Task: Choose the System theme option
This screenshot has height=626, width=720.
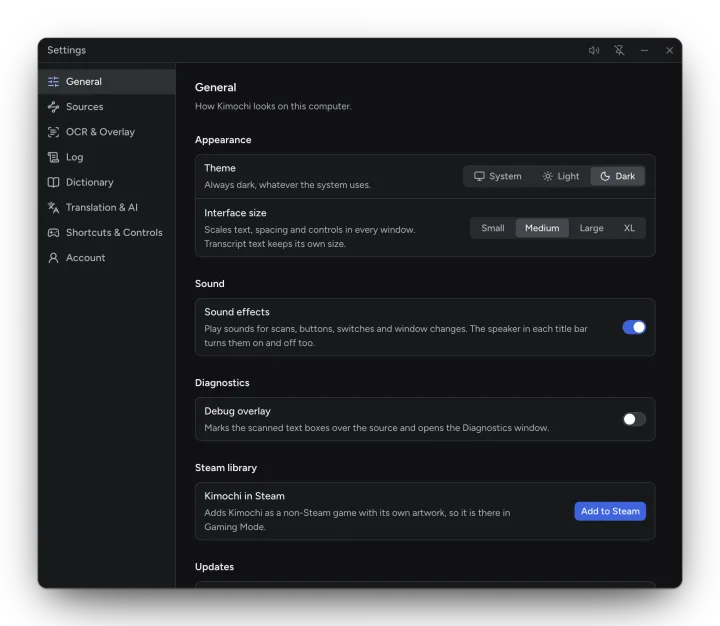Action: (x=498, y=176)
